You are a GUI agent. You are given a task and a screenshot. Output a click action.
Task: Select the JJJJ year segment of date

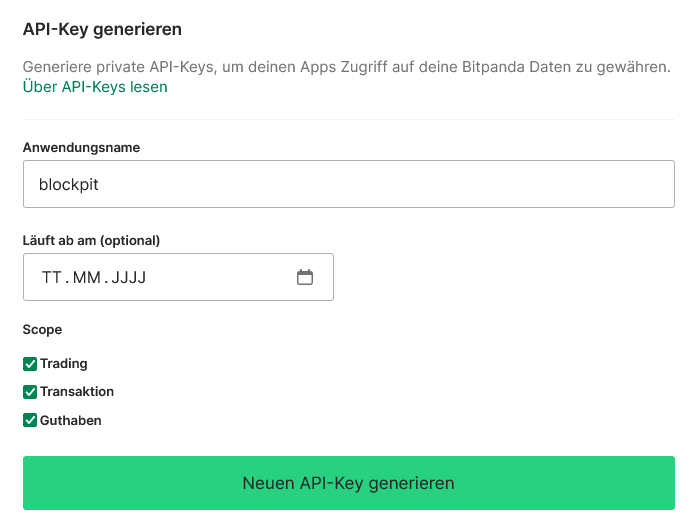[129, 278]
